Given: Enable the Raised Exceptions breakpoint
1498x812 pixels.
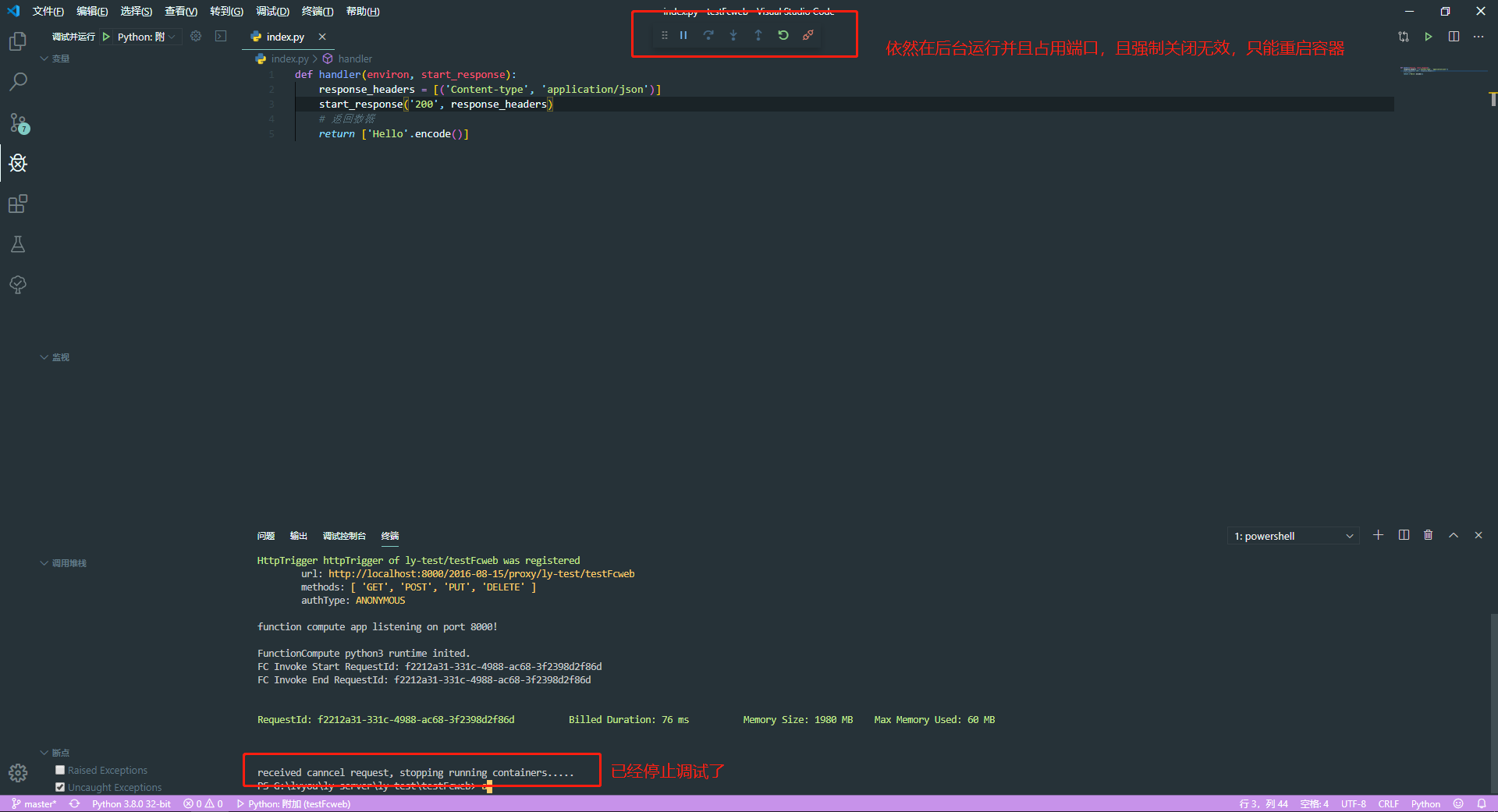Looking at the screenshot, I should click(59, 769).
